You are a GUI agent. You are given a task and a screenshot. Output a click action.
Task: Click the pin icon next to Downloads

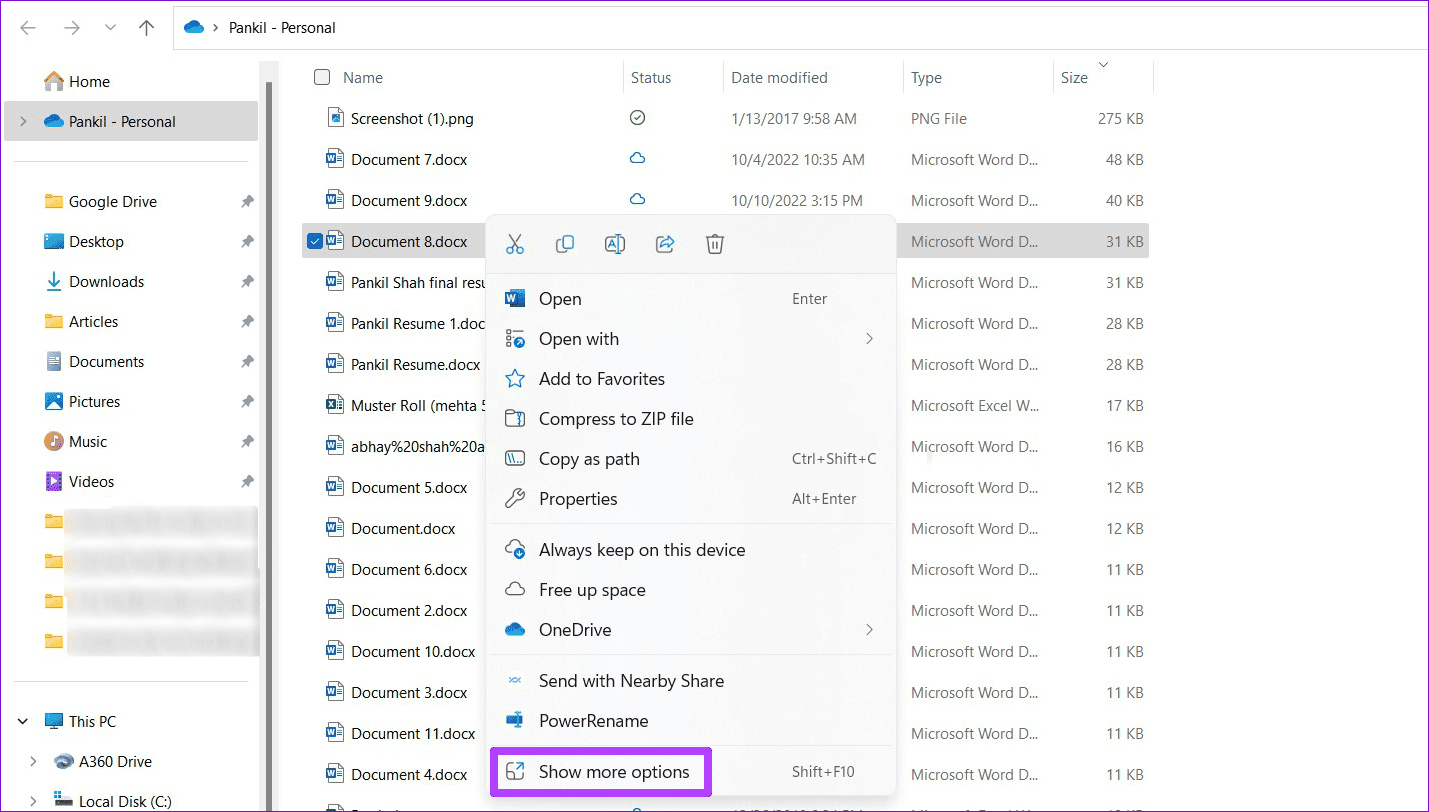pyautogui.click(x=247, y=281)
